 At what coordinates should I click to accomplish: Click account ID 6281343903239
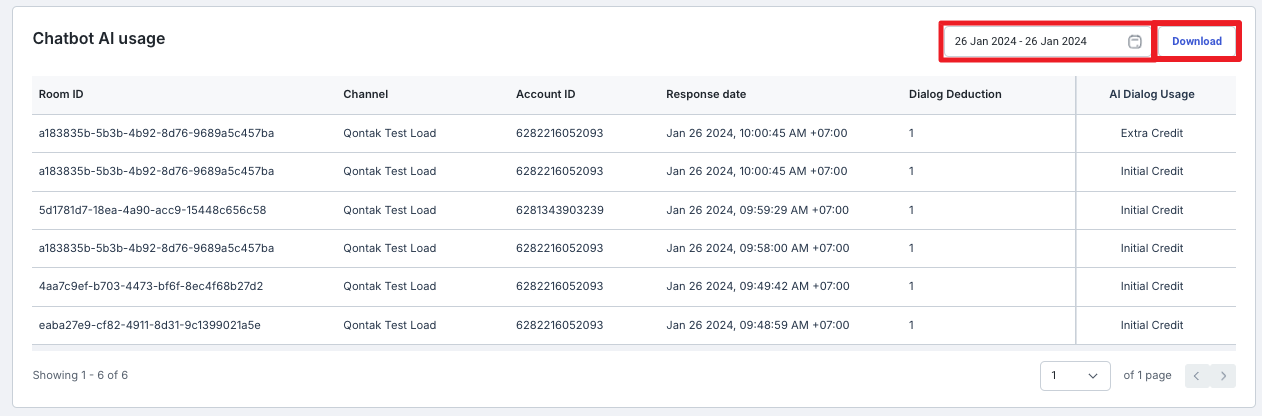coord(560,210)
